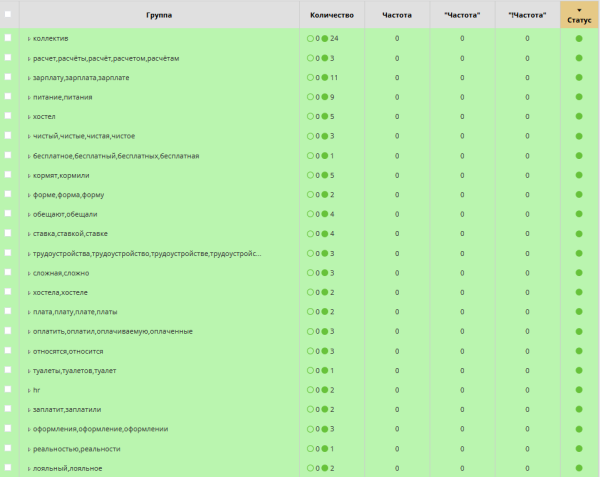Expand the трудоустройства group row

29,253
